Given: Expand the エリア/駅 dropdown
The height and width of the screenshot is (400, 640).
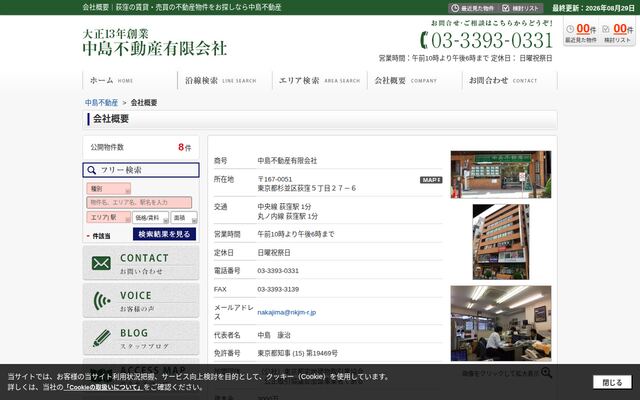Looking at the screenshot, I should pyautogui.click(x=109, y=218).
